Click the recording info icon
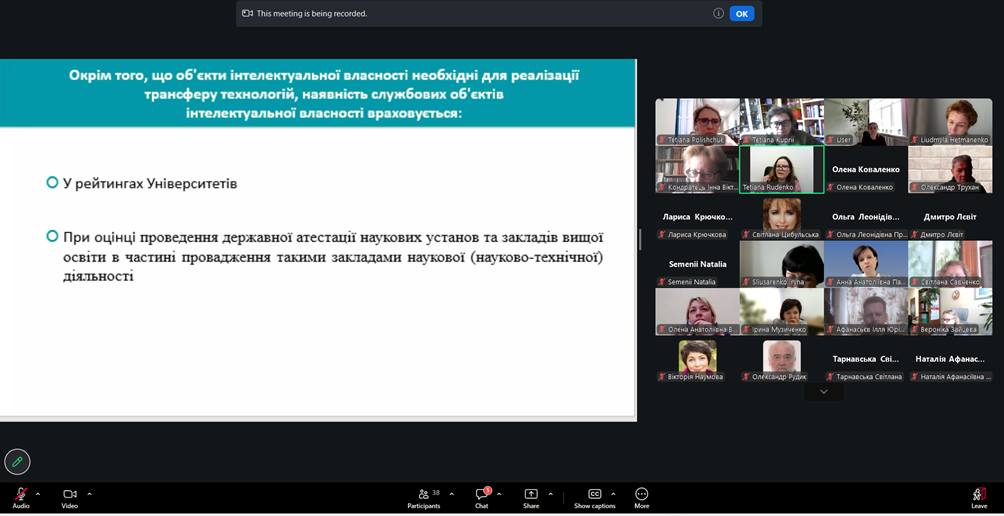This screenshot has width=1004, height=516. pos(718,13)
